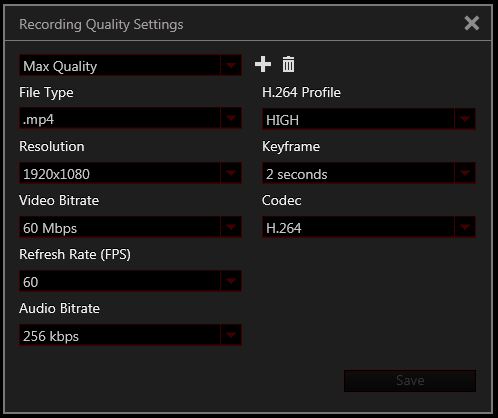Choose a resolution from the 1920x1080 field

pyautogui.click(x=130, y=173)
